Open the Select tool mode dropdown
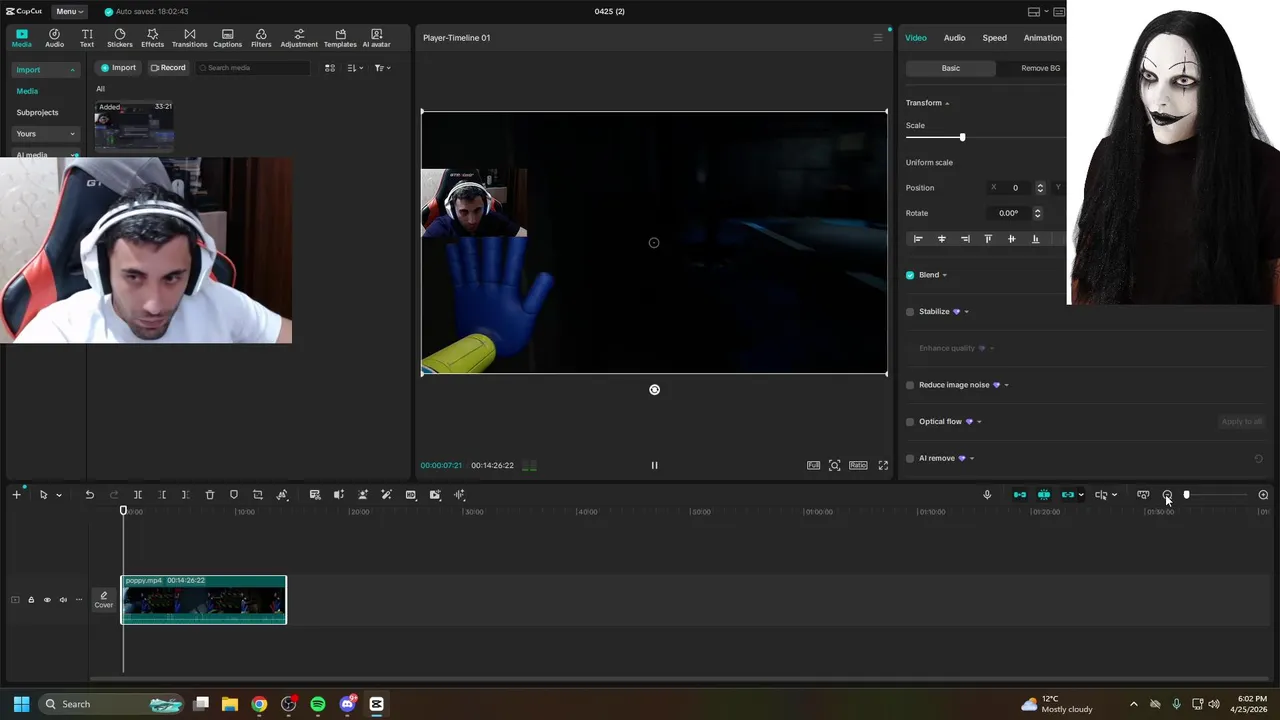Image resolution: width=1280 pixels, height=720 pixels. pyautogui.click(x=58, y=495)
